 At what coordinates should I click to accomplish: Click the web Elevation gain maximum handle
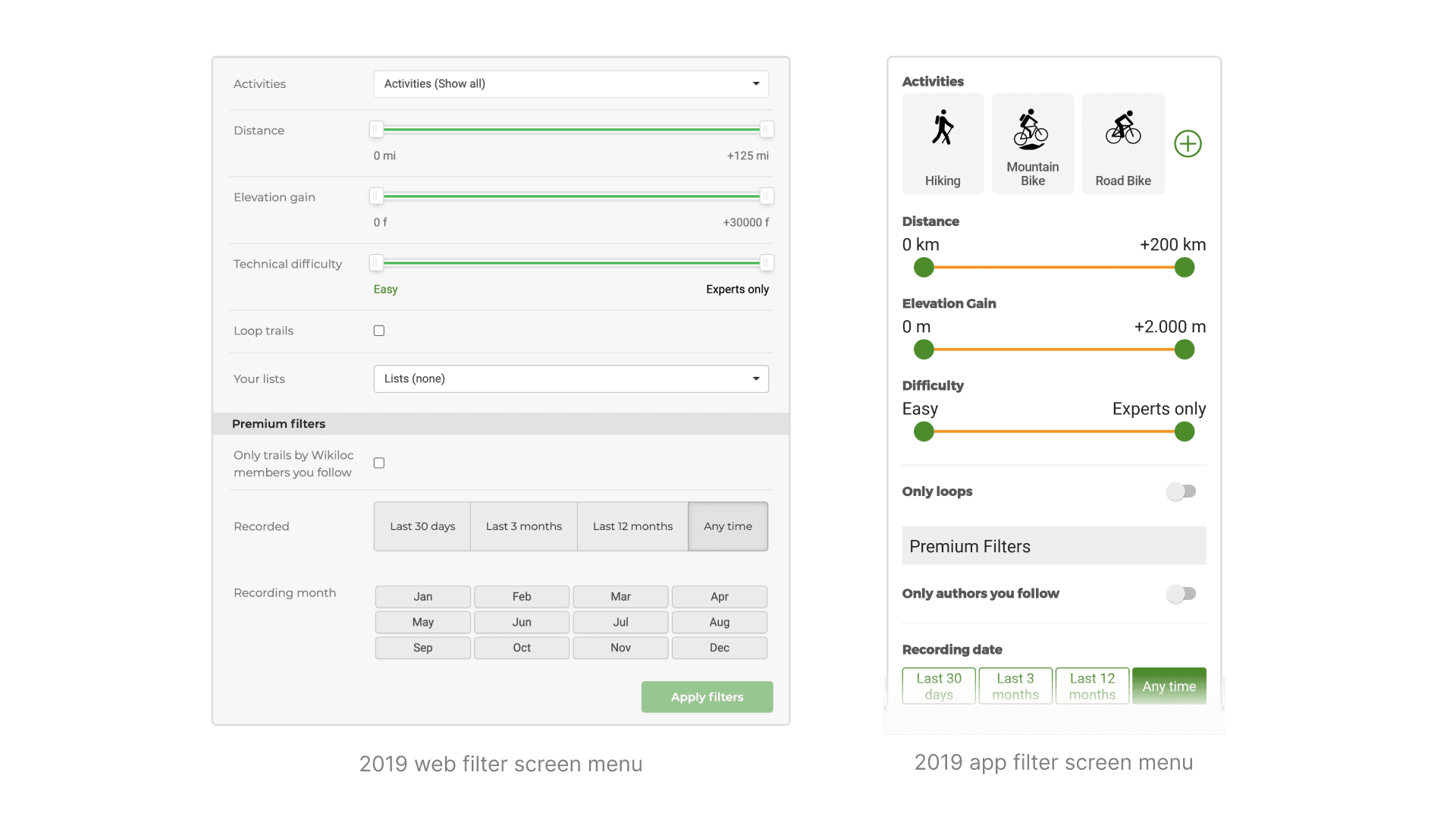[x=767, y=196]
